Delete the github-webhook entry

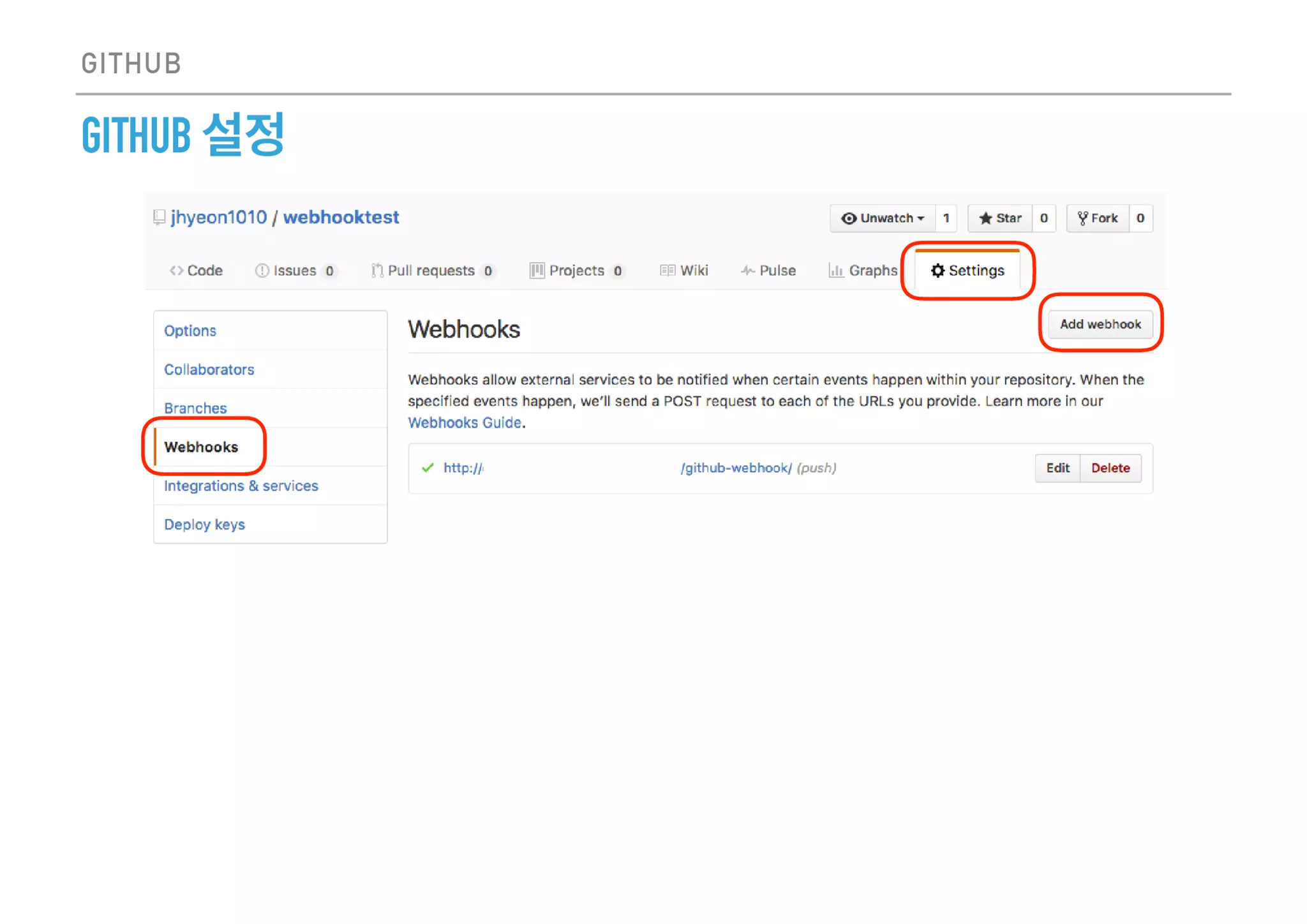click(x=1110, y=468)
